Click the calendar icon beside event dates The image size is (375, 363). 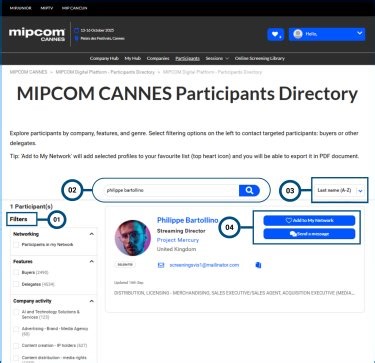click(x=76, y=30)
